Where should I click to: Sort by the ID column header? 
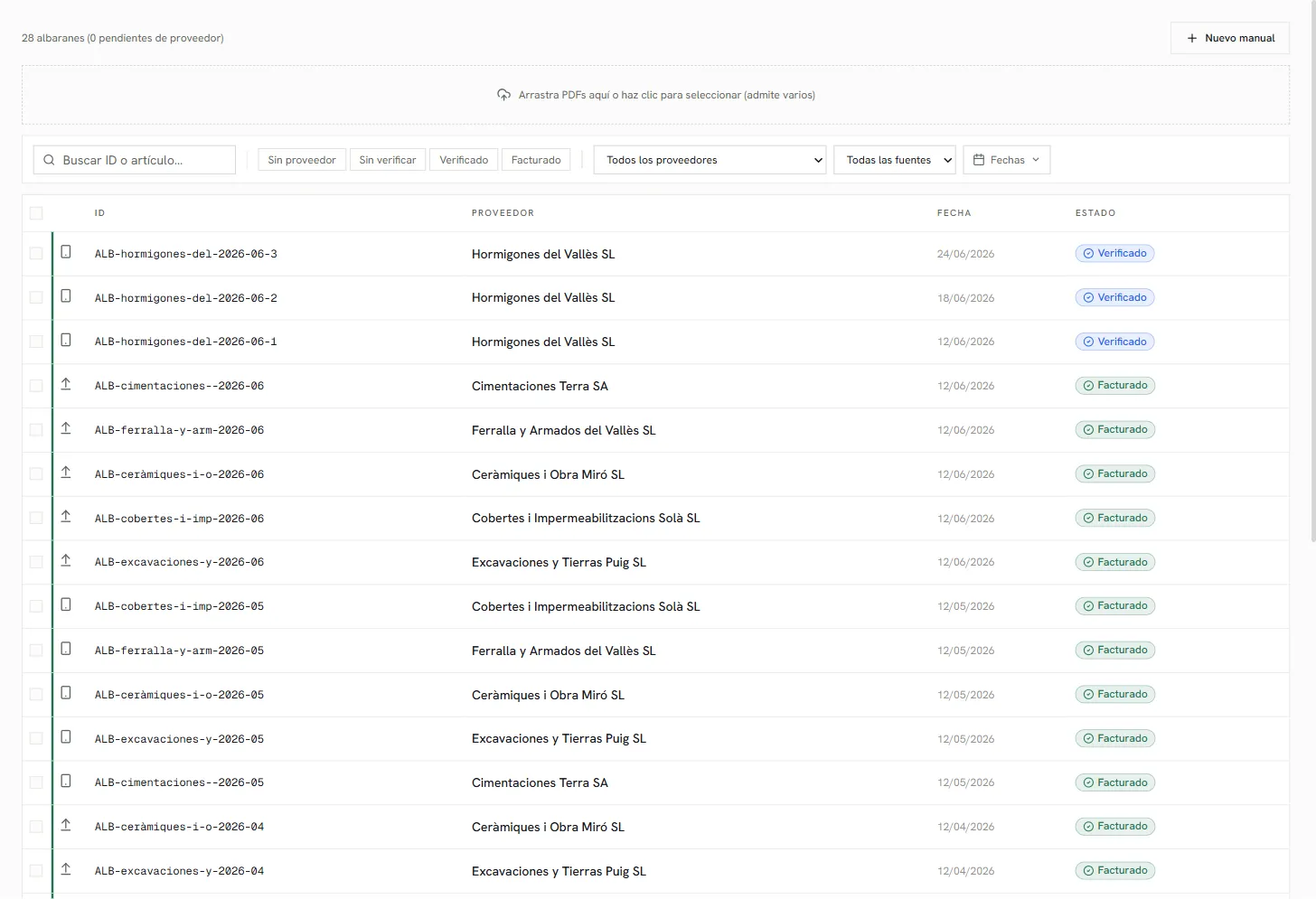[x=99, y=213]
